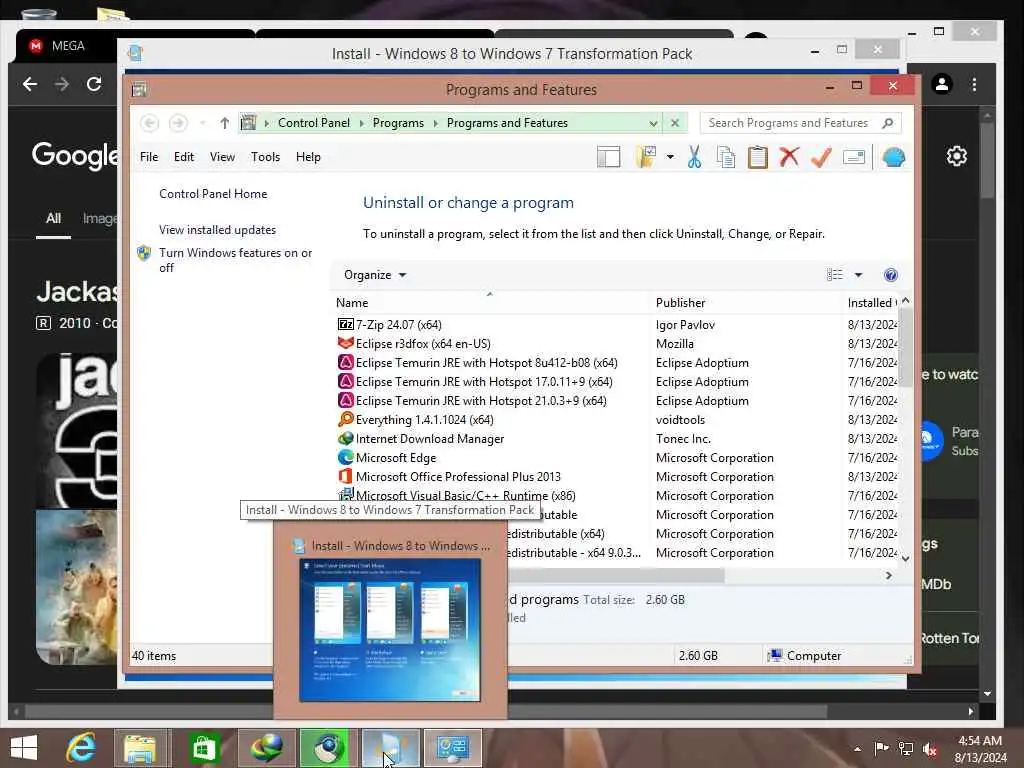Click the Paste clipboard icon in toolbar
This screenshot has height=768, width=1024.
click(x=758, y=157)
